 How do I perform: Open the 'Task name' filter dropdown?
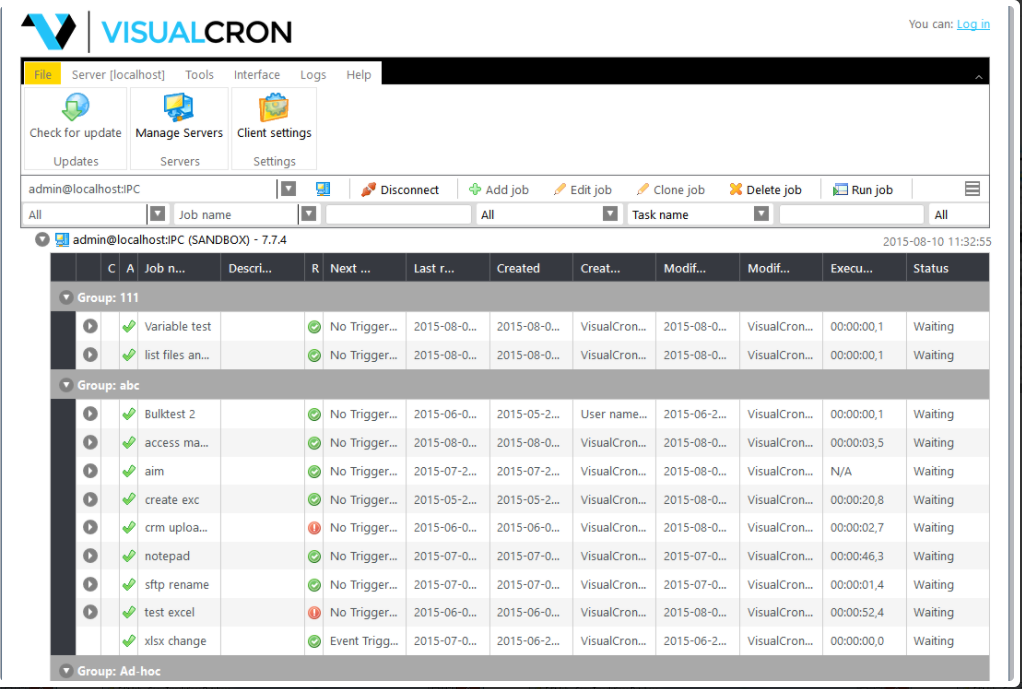762,213
